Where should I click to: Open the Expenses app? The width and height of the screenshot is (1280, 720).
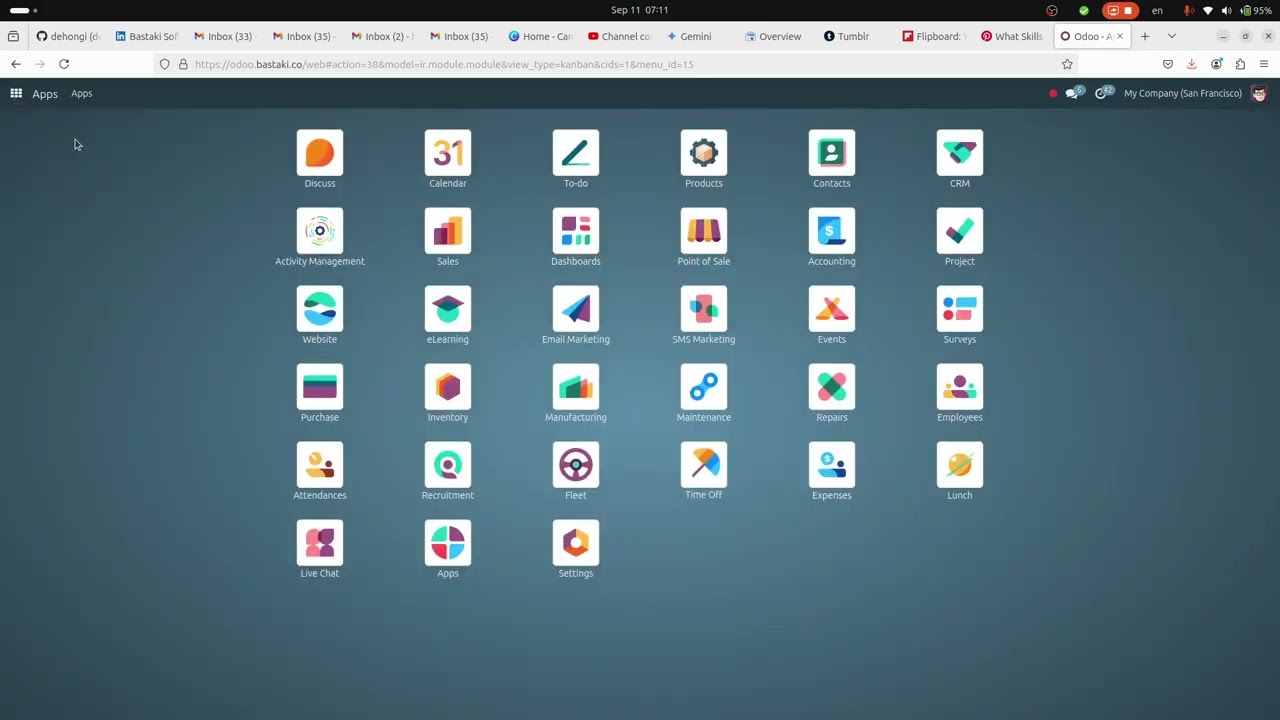[832, 465]
